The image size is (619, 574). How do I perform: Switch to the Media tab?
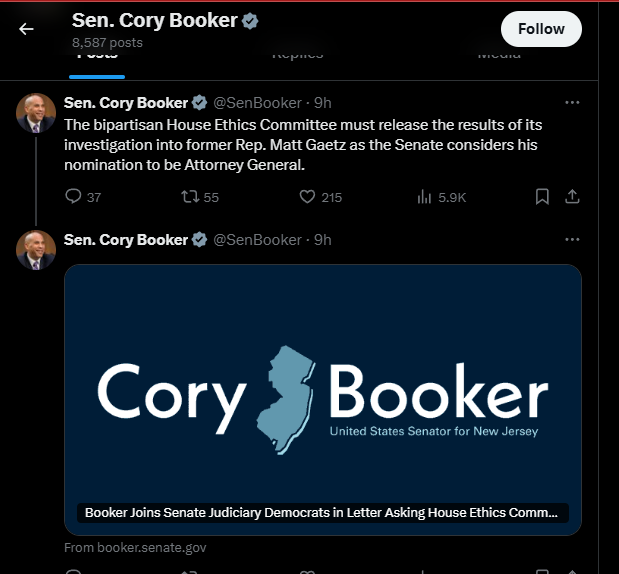point(498,56)
